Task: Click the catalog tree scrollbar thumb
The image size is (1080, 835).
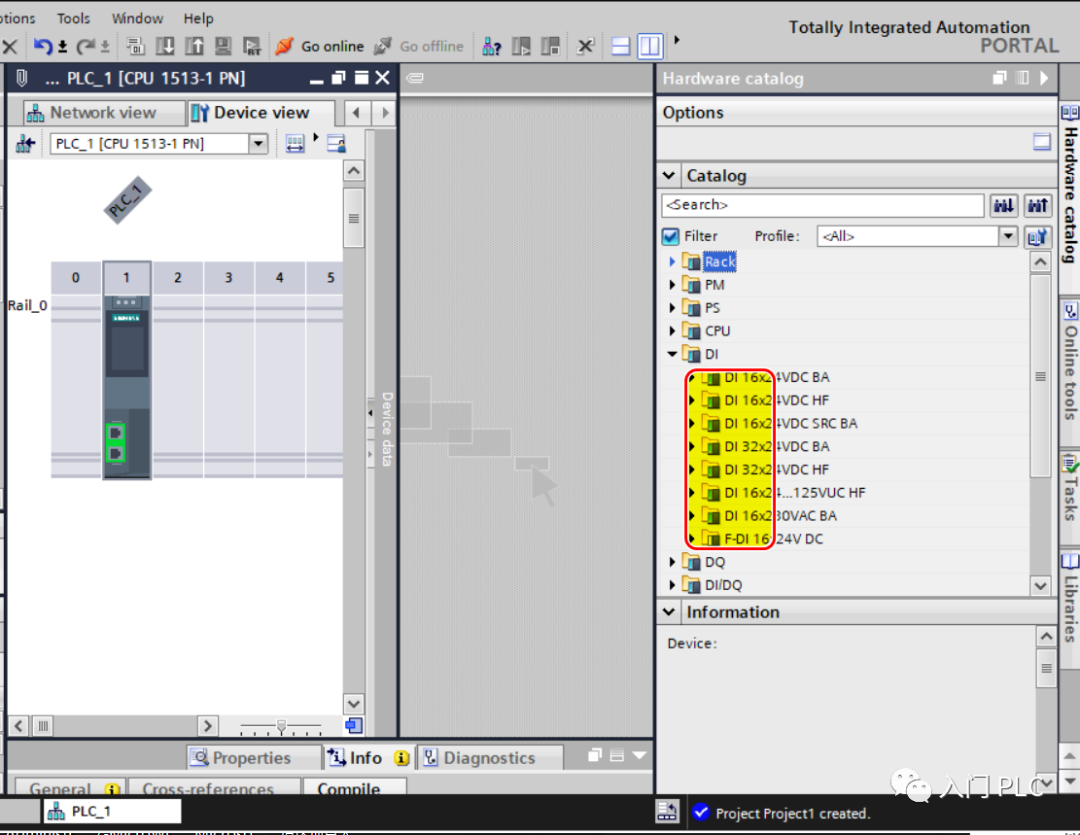Action: (1040, 376)
